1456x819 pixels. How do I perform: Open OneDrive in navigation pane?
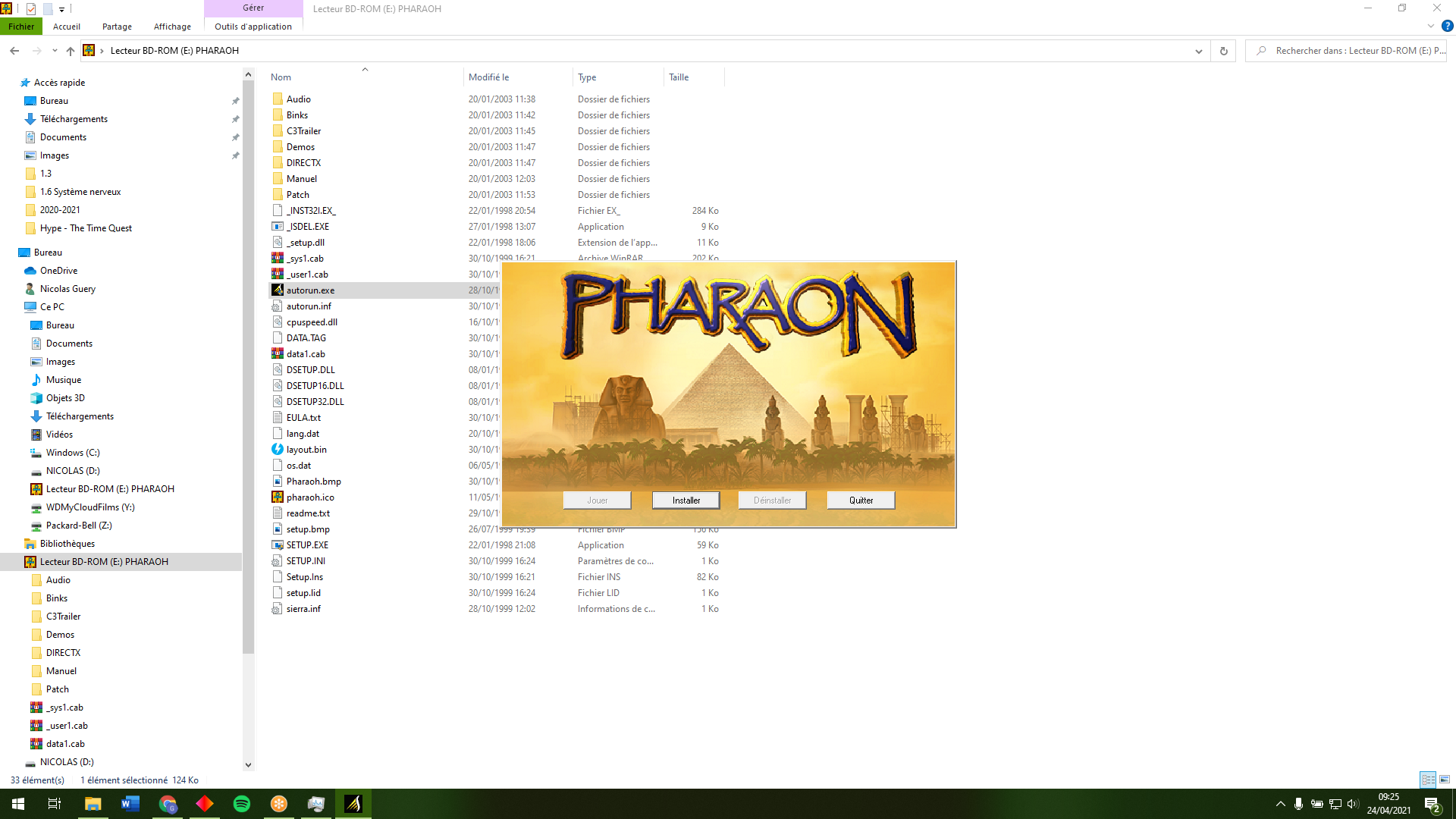tap(58, 271)
